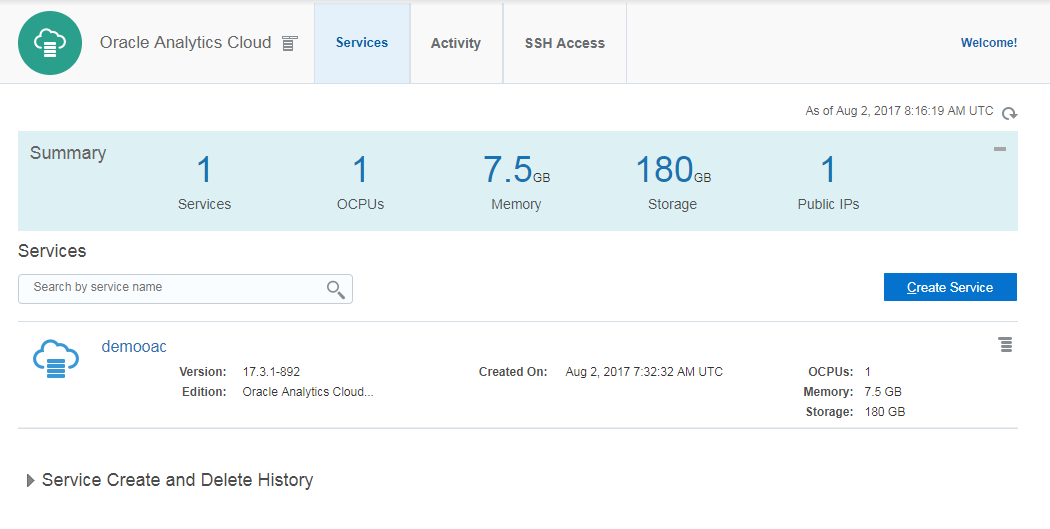Screen dimensions: 1050x529
Task: Click the demooac cloud service icon
Action: (56, 358)
